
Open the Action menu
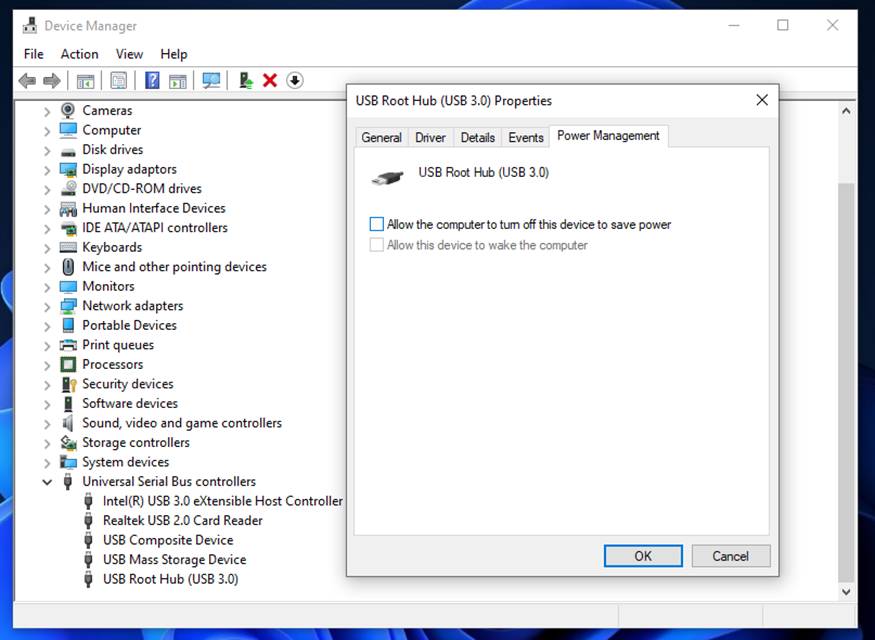click(80, 54)
